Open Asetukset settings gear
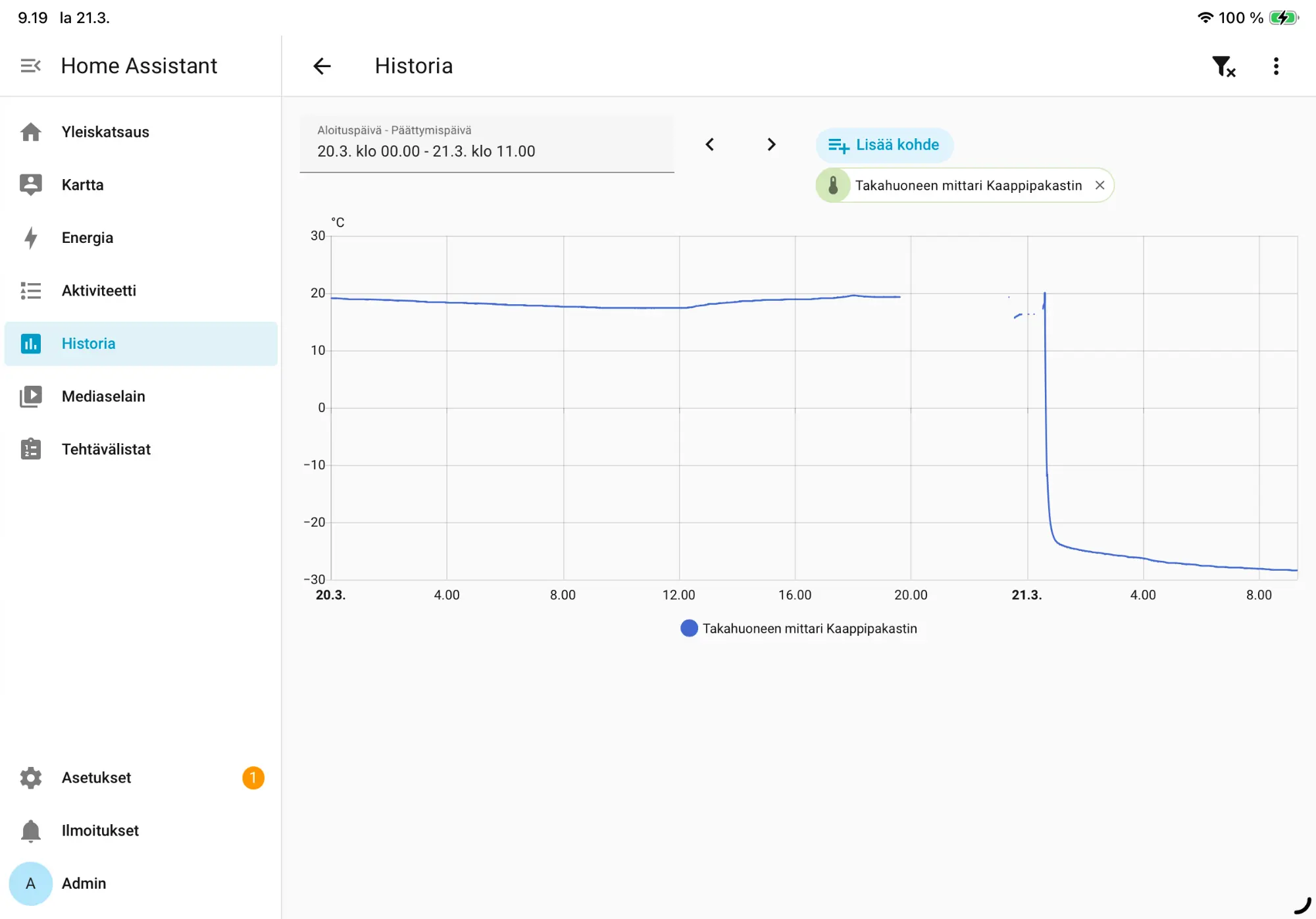 141,777
